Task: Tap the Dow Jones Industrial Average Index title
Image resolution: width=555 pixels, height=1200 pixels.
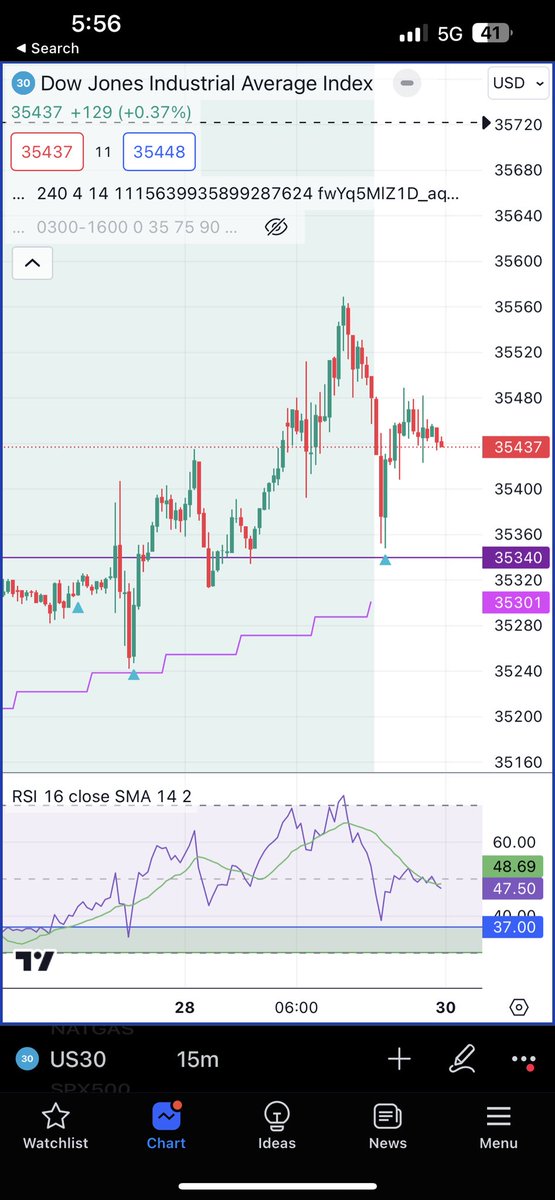Action: pyautogui.click(x=207, y=84)
